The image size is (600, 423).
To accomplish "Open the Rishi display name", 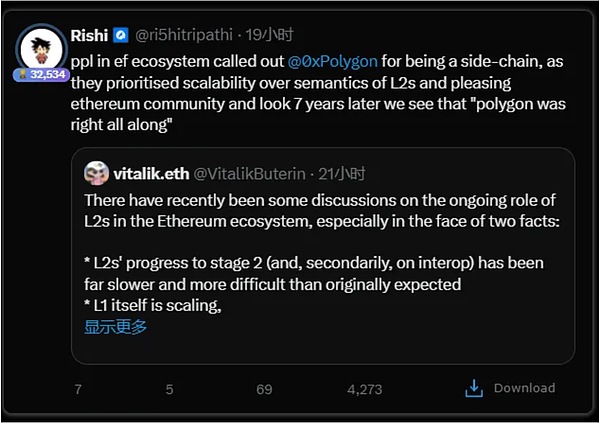I will coord(90,37).
